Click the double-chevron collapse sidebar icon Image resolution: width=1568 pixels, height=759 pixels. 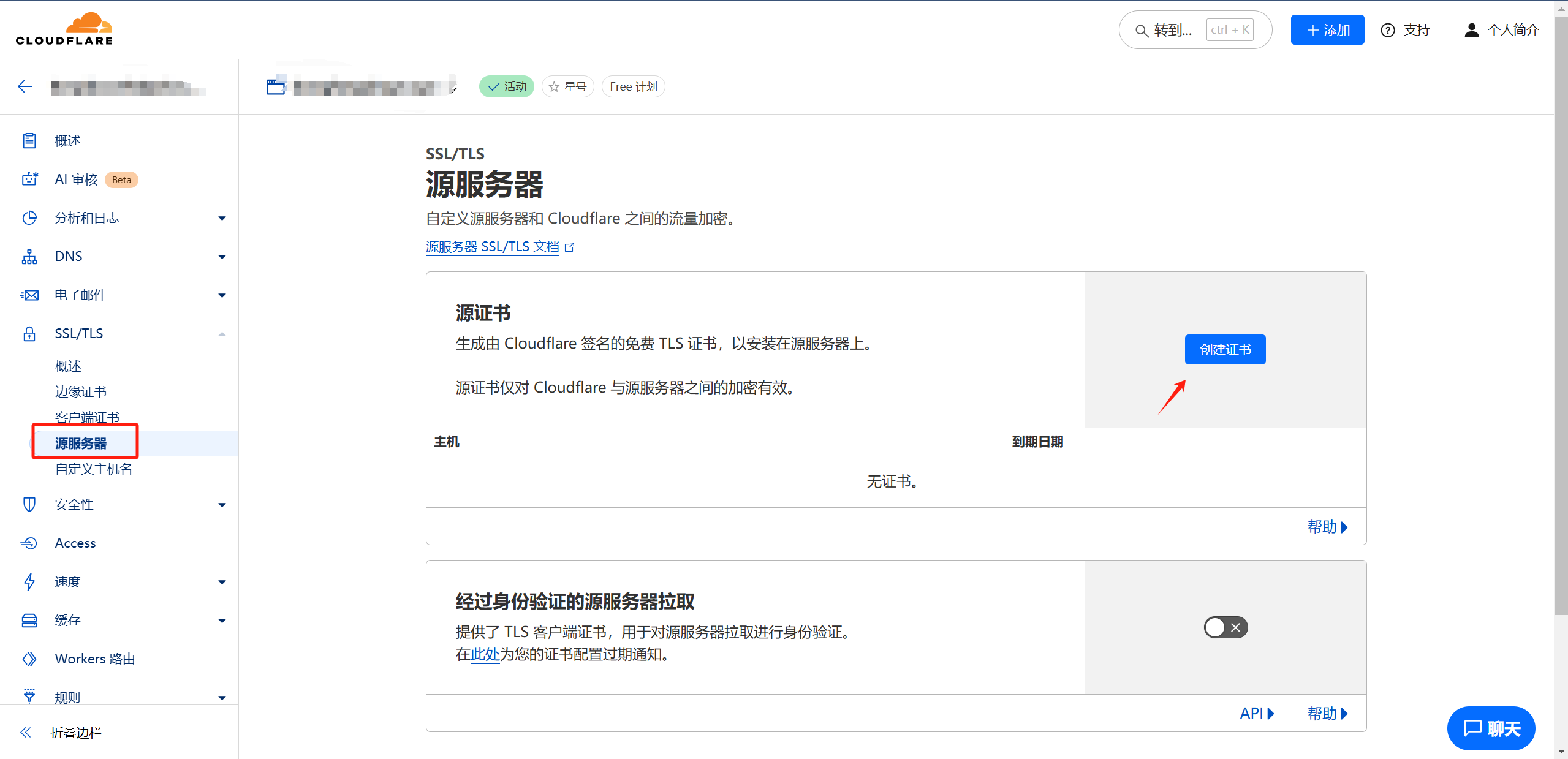tap(25, 732)
